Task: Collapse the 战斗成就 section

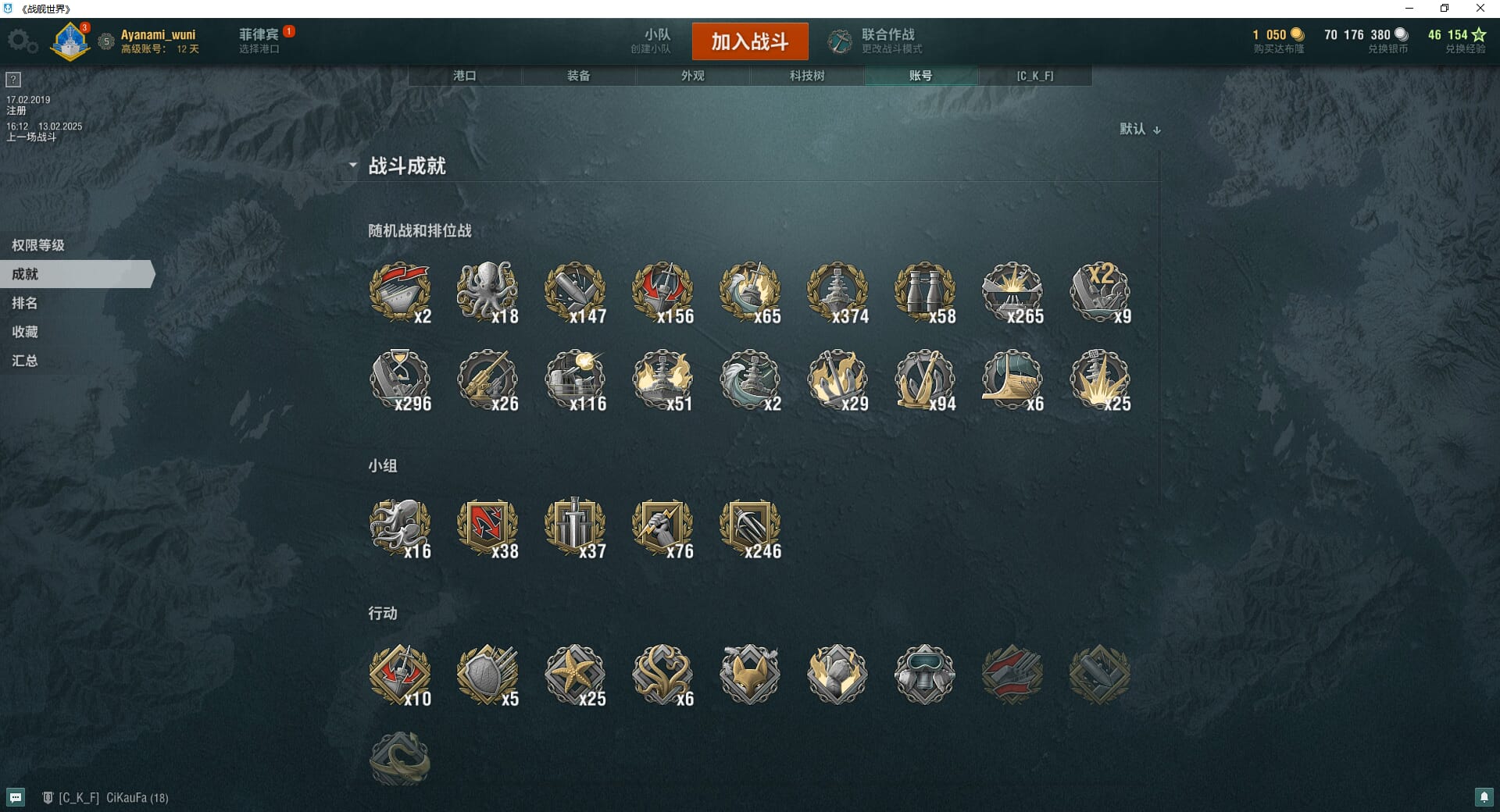Action: click(x=353, y=166)
